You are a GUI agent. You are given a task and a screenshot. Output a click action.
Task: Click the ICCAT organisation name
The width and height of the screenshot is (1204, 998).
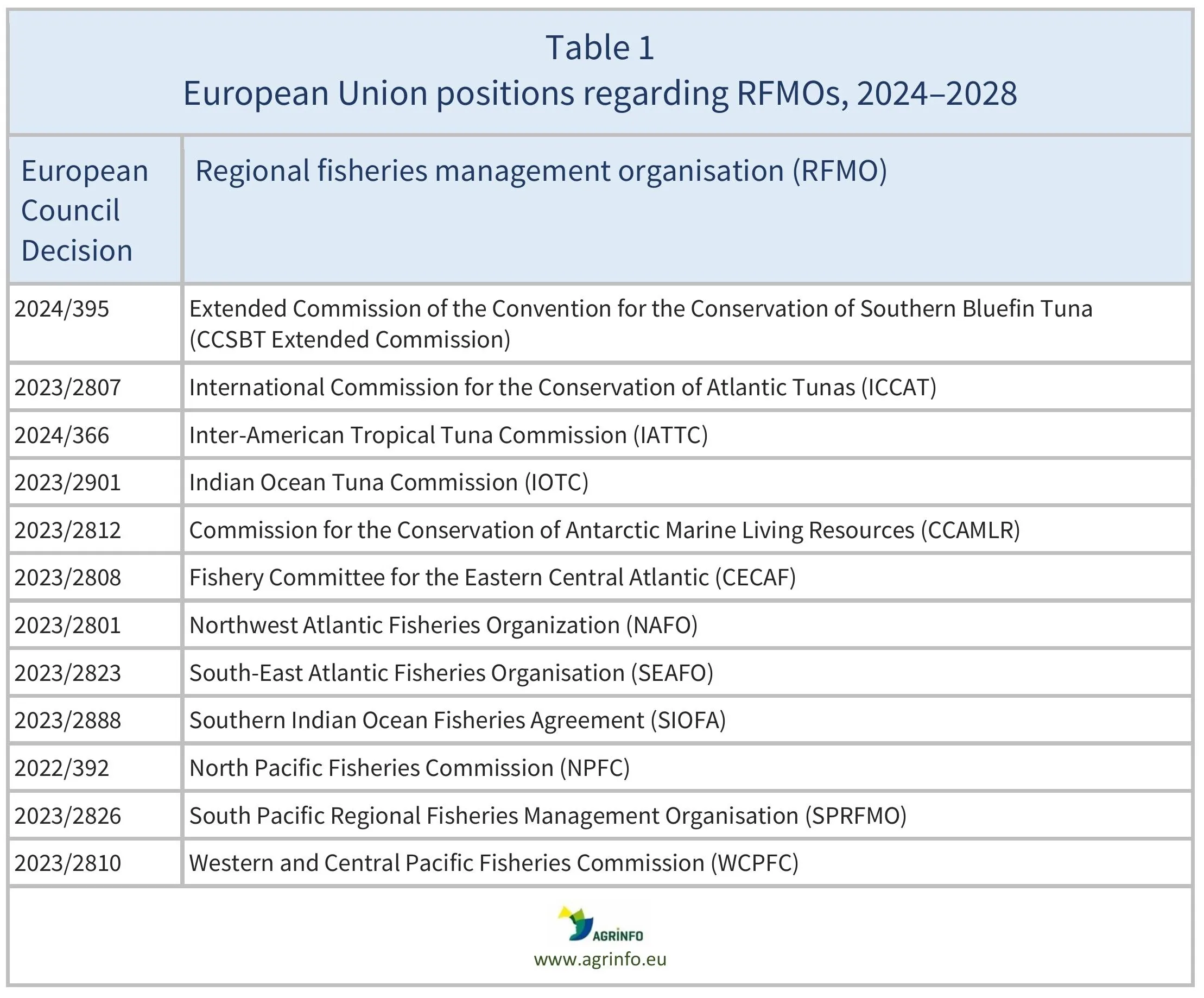[563, 387]
